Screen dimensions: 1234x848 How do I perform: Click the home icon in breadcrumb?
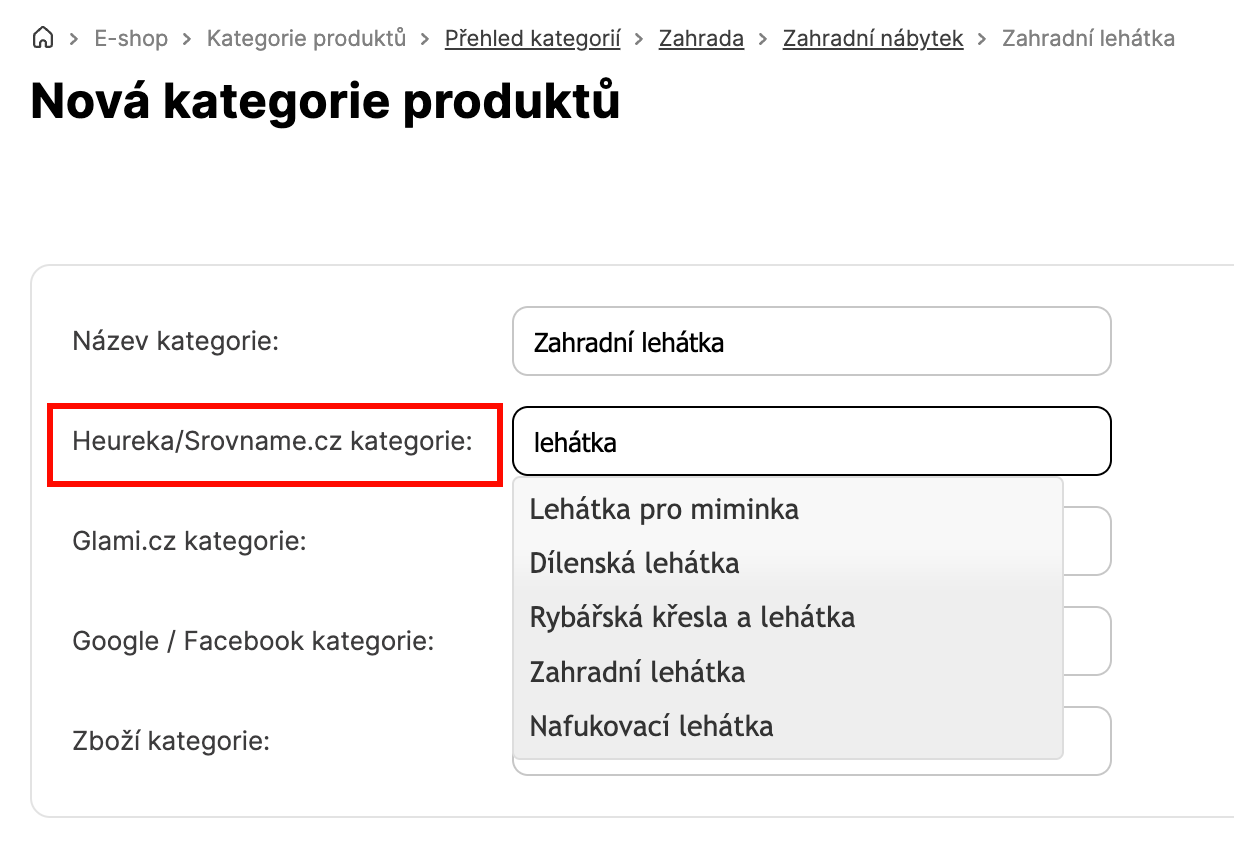click(43, 39)
